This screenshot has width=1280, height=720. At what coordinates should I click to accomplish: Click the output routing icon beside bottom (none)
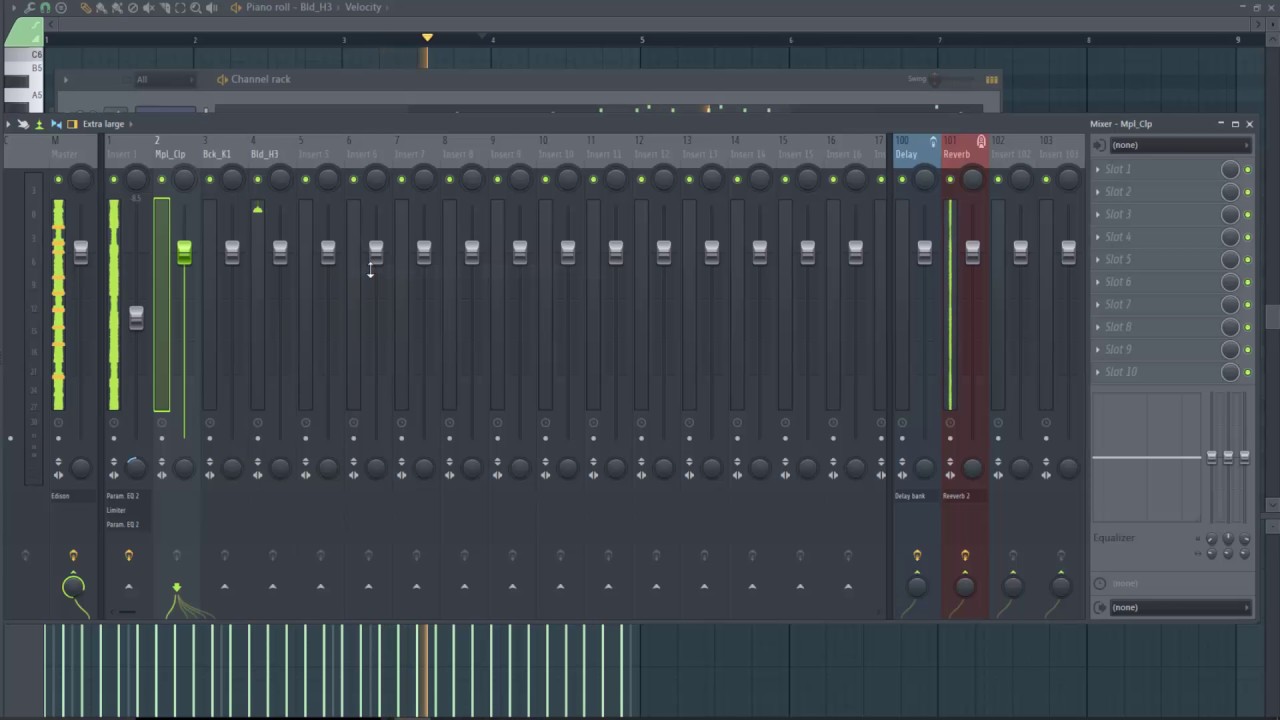coord(1100,607)
